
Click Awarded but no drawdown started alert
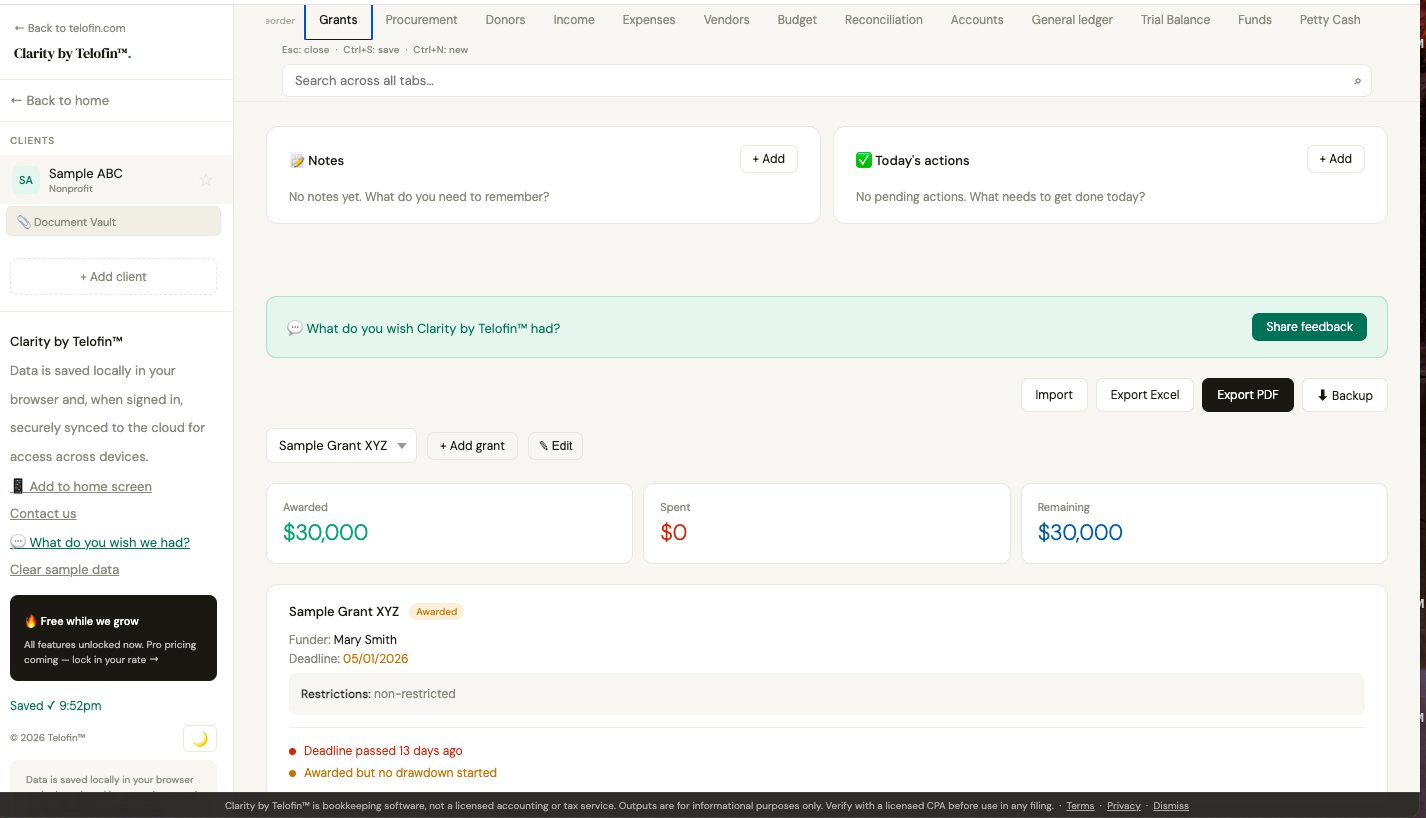[x=400, y=773]
